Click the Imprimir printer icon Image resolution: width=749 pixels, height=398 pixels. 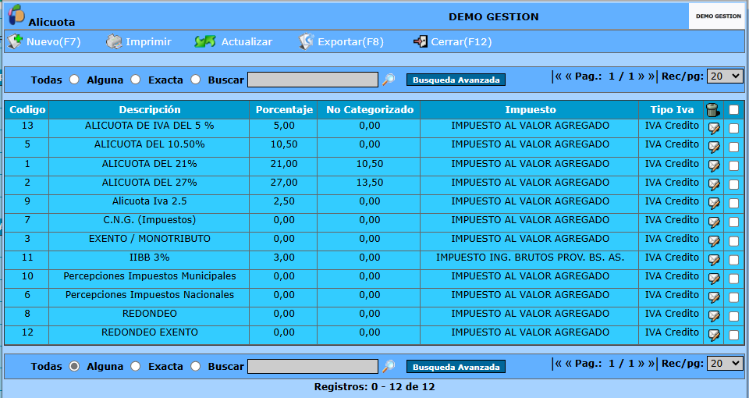[114, 42]
